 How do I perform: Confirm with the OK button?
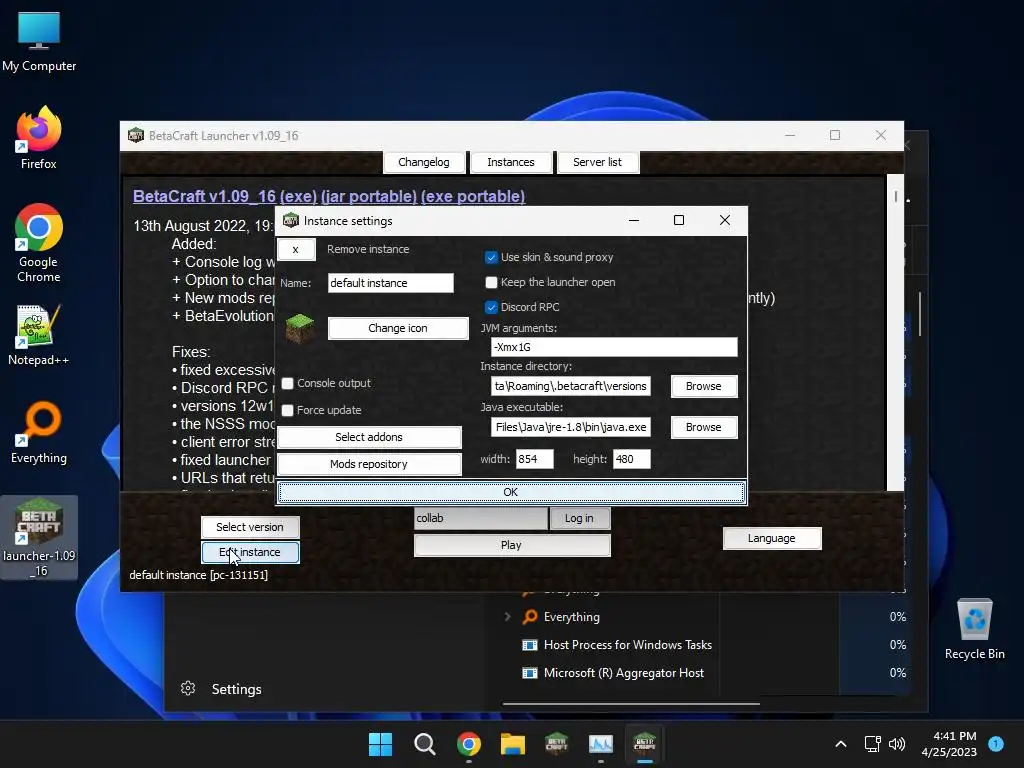click(x=511, y=492)
